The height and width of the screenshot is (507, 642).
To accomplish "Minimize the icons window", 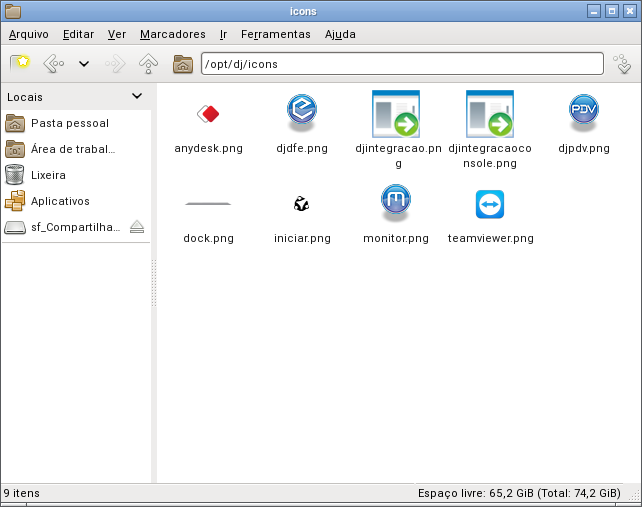I will click(594, 11).
